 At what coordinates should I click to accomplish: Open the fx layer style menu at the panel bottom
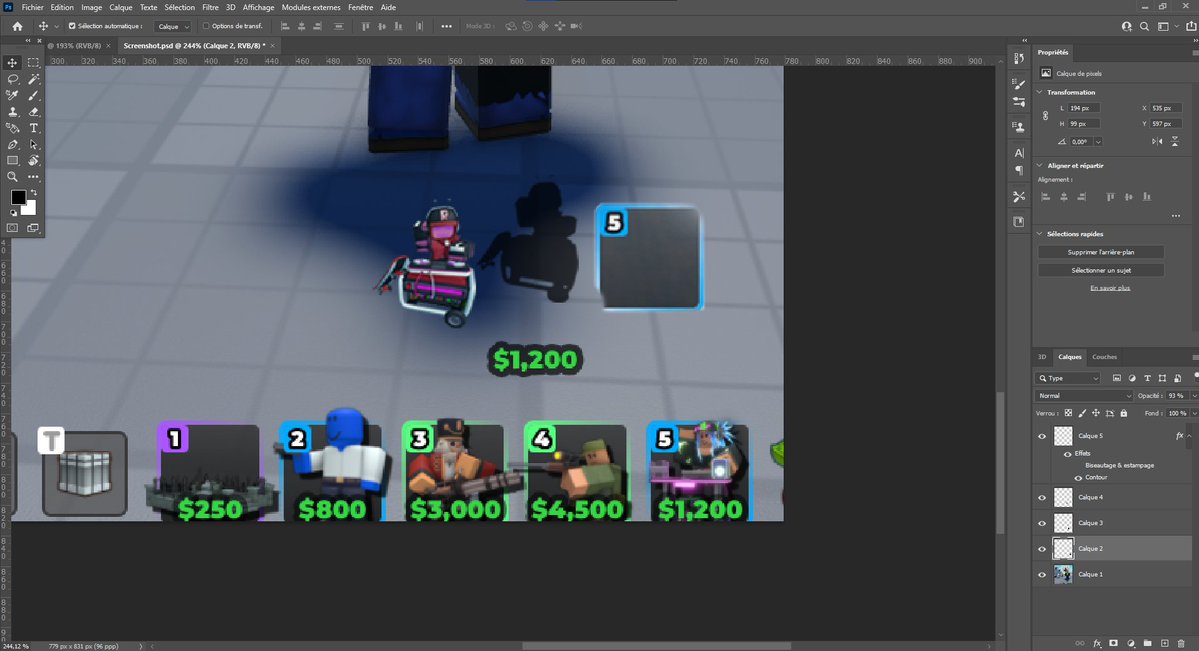(1097, 644)
